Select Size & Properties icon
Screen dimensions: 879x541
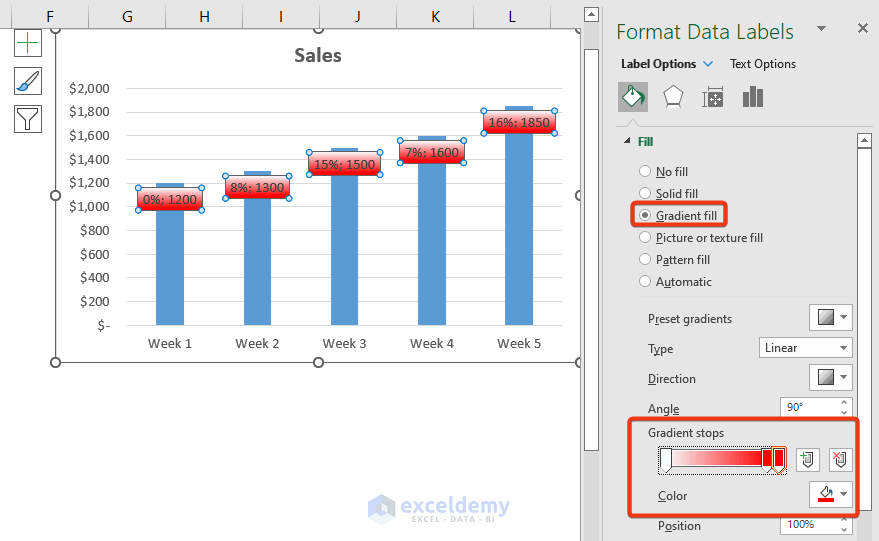coord(713,97)
